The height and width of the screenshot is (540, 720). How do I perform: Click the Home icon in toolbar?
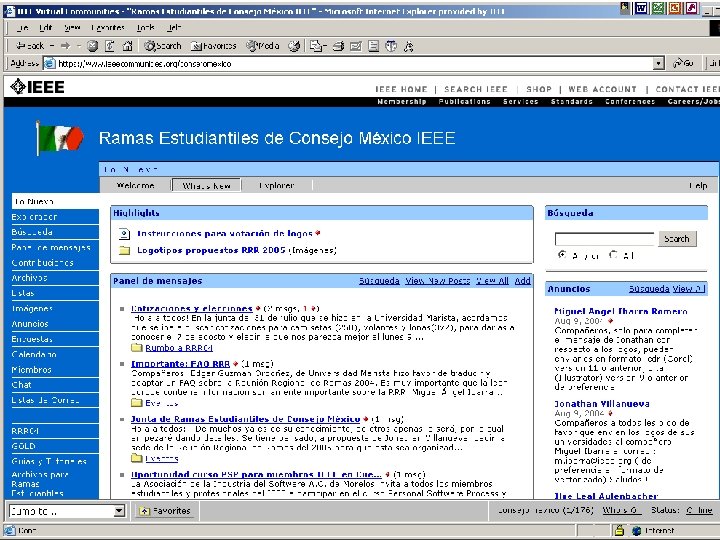[127, 46]
